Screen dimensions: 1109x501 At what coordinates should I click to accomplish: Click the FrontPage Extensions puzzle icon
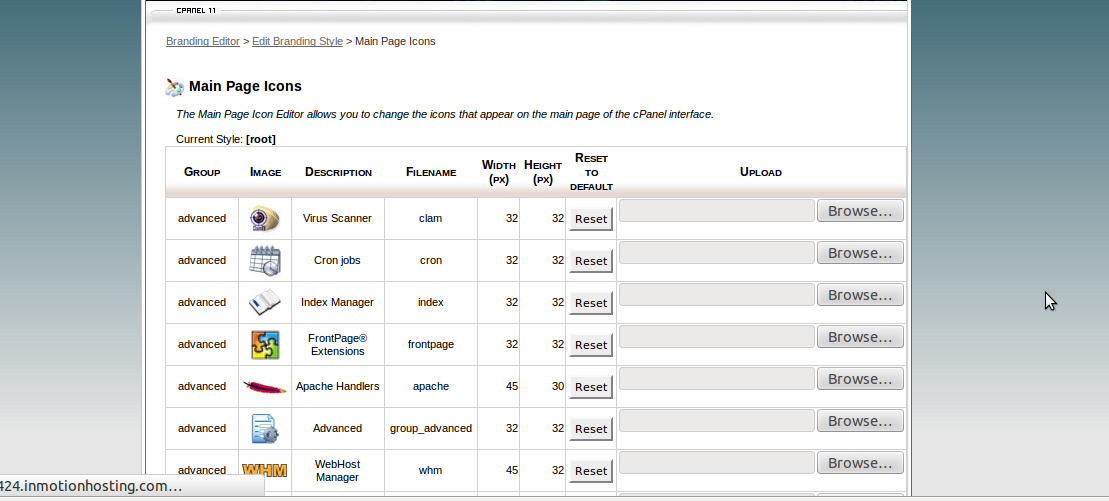point(264,344)
